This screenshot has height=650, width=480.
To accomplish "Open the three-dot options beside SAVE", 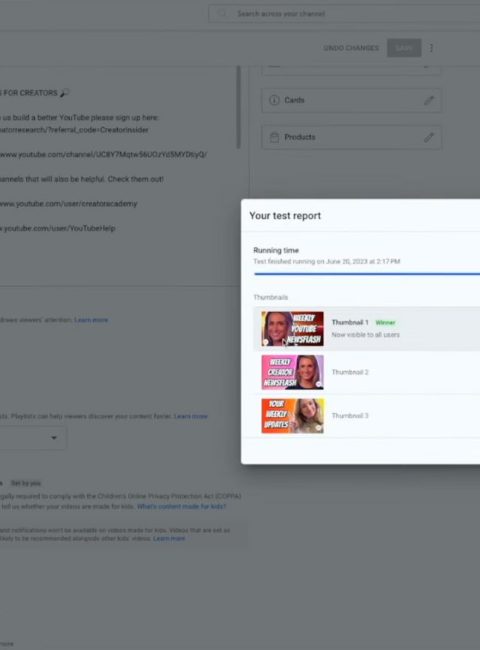I will click(x=432, y=48).
